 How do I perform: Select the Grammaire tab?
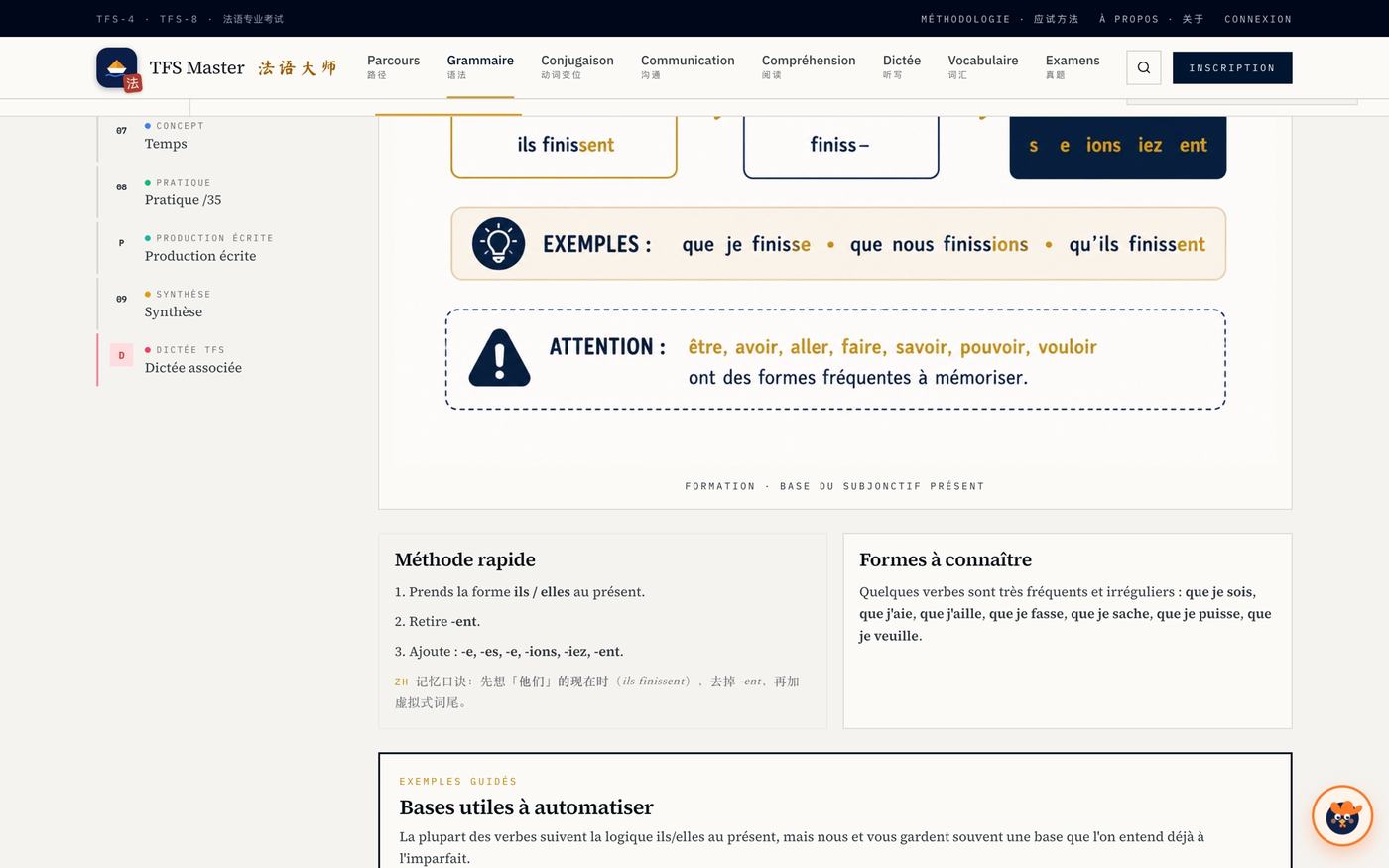[480, 66]
